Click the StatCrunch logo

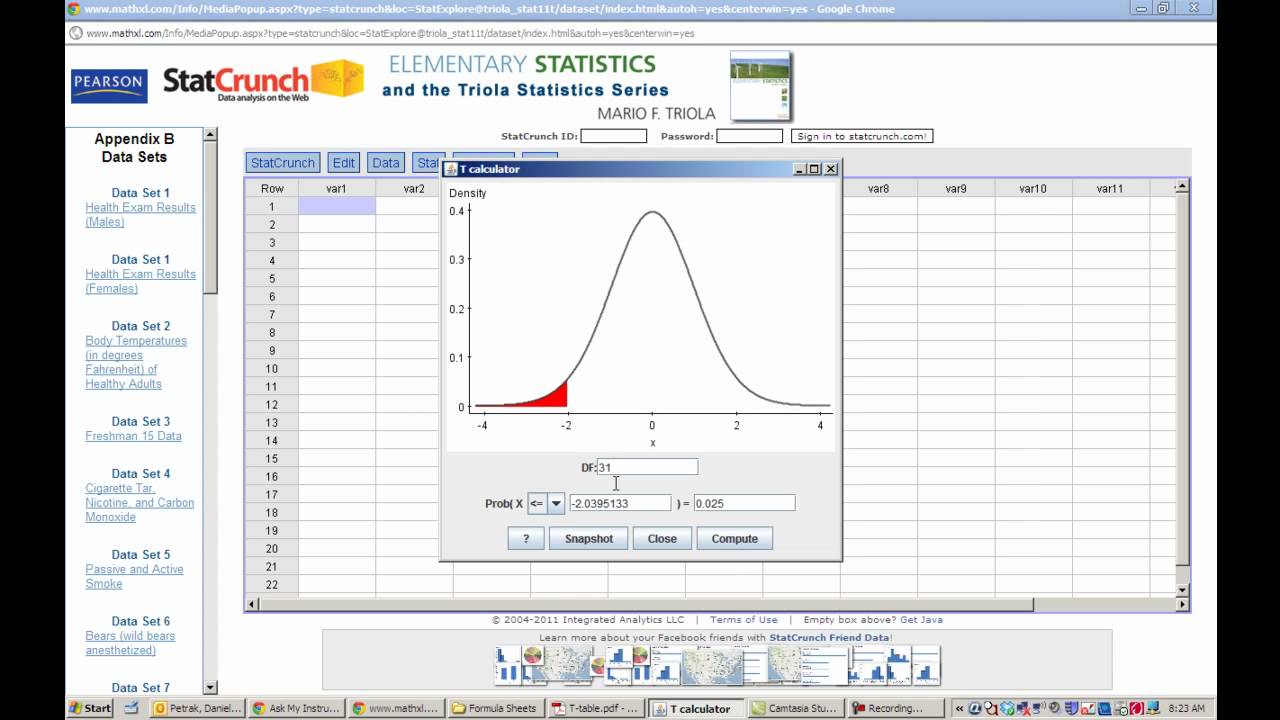point(263,82)
